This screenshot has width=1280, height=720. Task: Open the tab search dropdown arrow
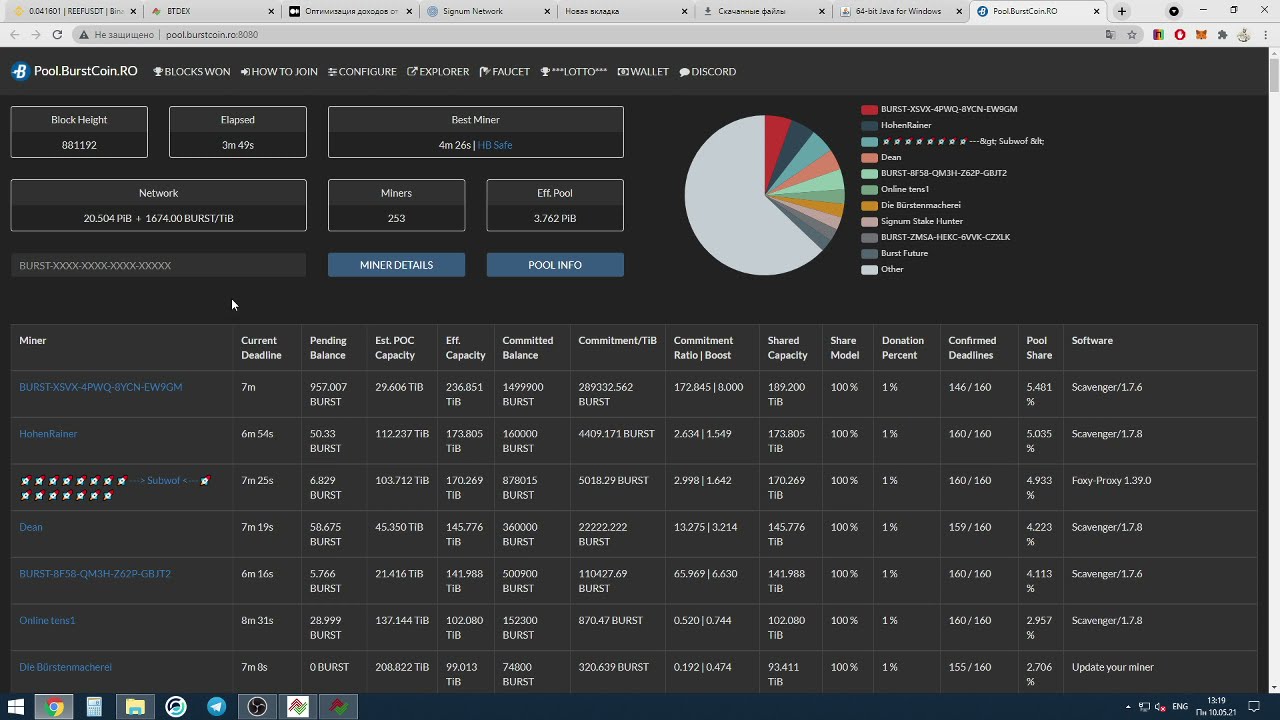pos(1174,11)
